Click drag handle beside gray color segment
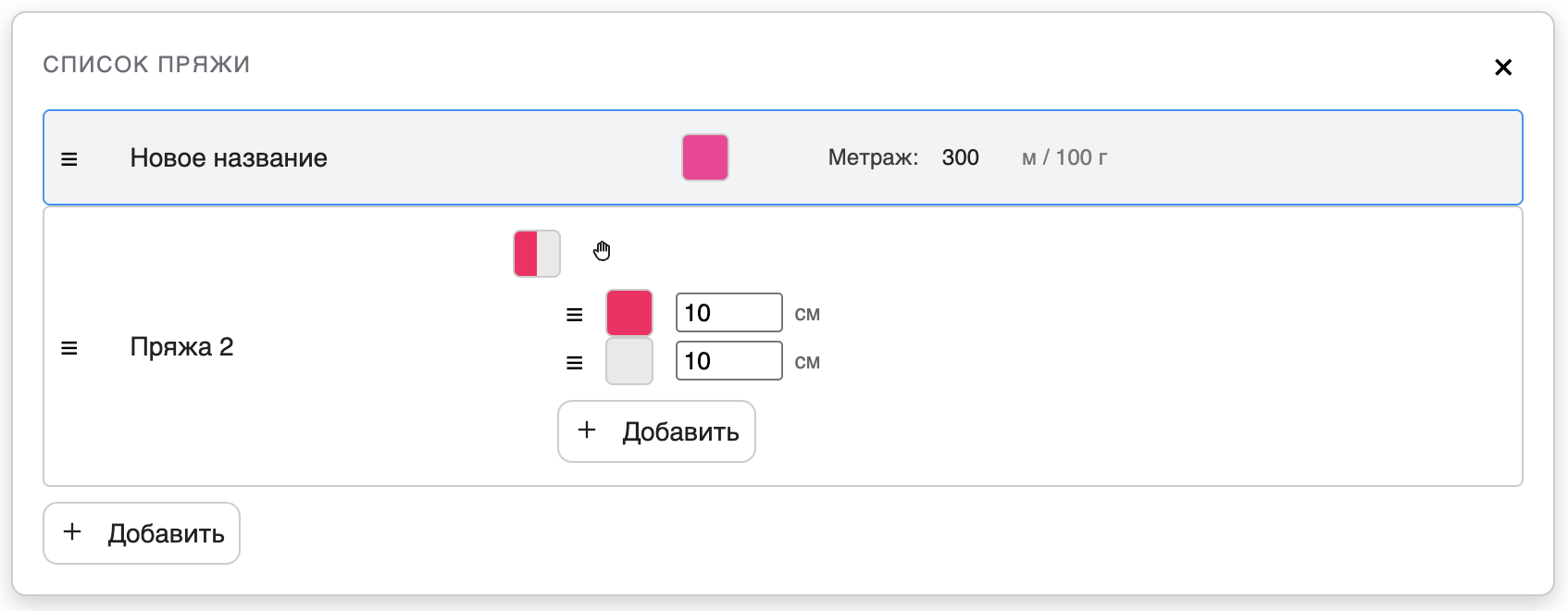Image resolution: width=1568 pixels, height=611 pixels. point(575,363)
